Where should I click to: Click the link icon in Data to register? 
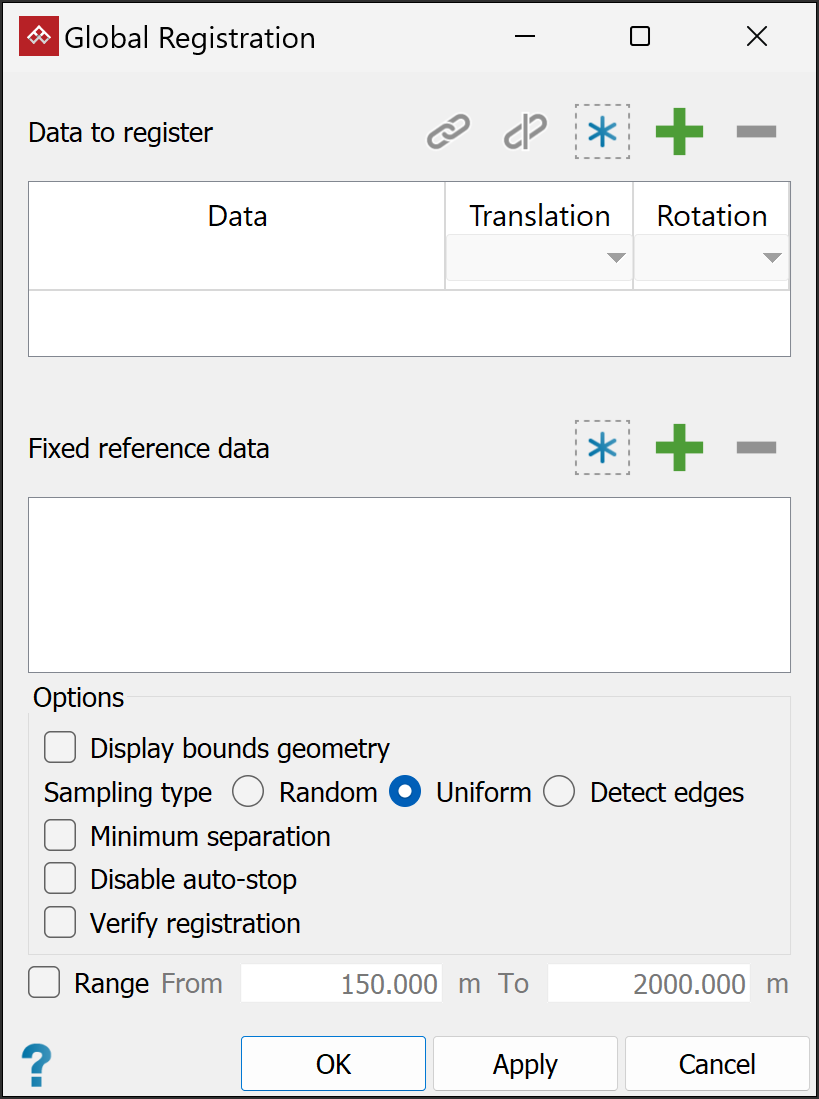tap(448, 132)
